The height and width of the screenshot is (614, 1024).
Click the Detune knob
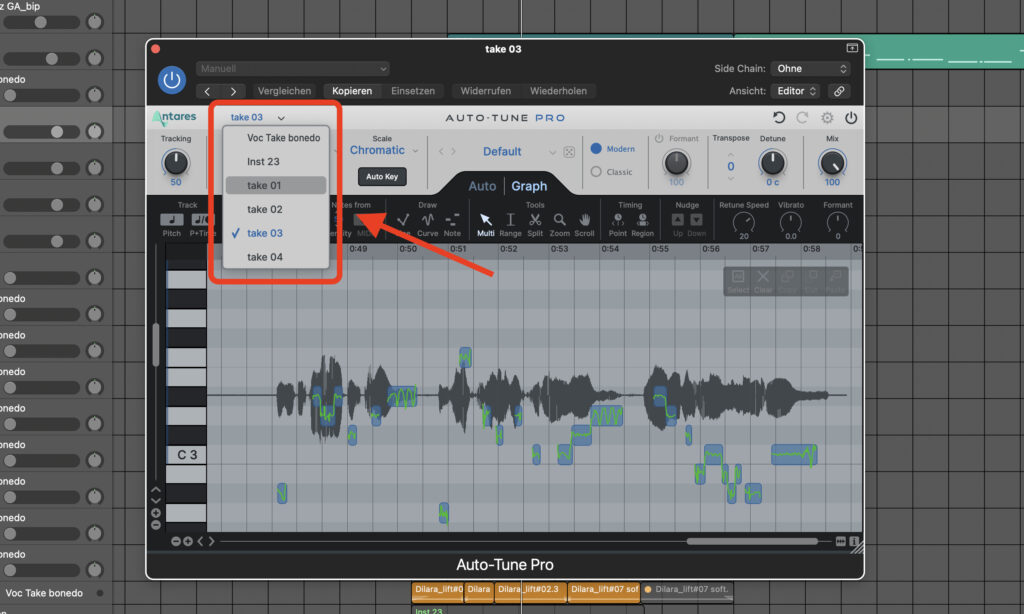point(773,163)
